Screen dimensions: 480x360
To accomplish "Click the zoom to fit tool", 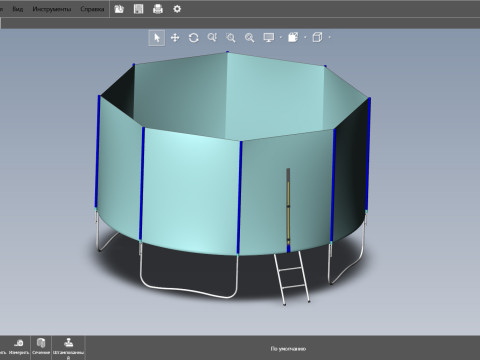I will point(250,38).
